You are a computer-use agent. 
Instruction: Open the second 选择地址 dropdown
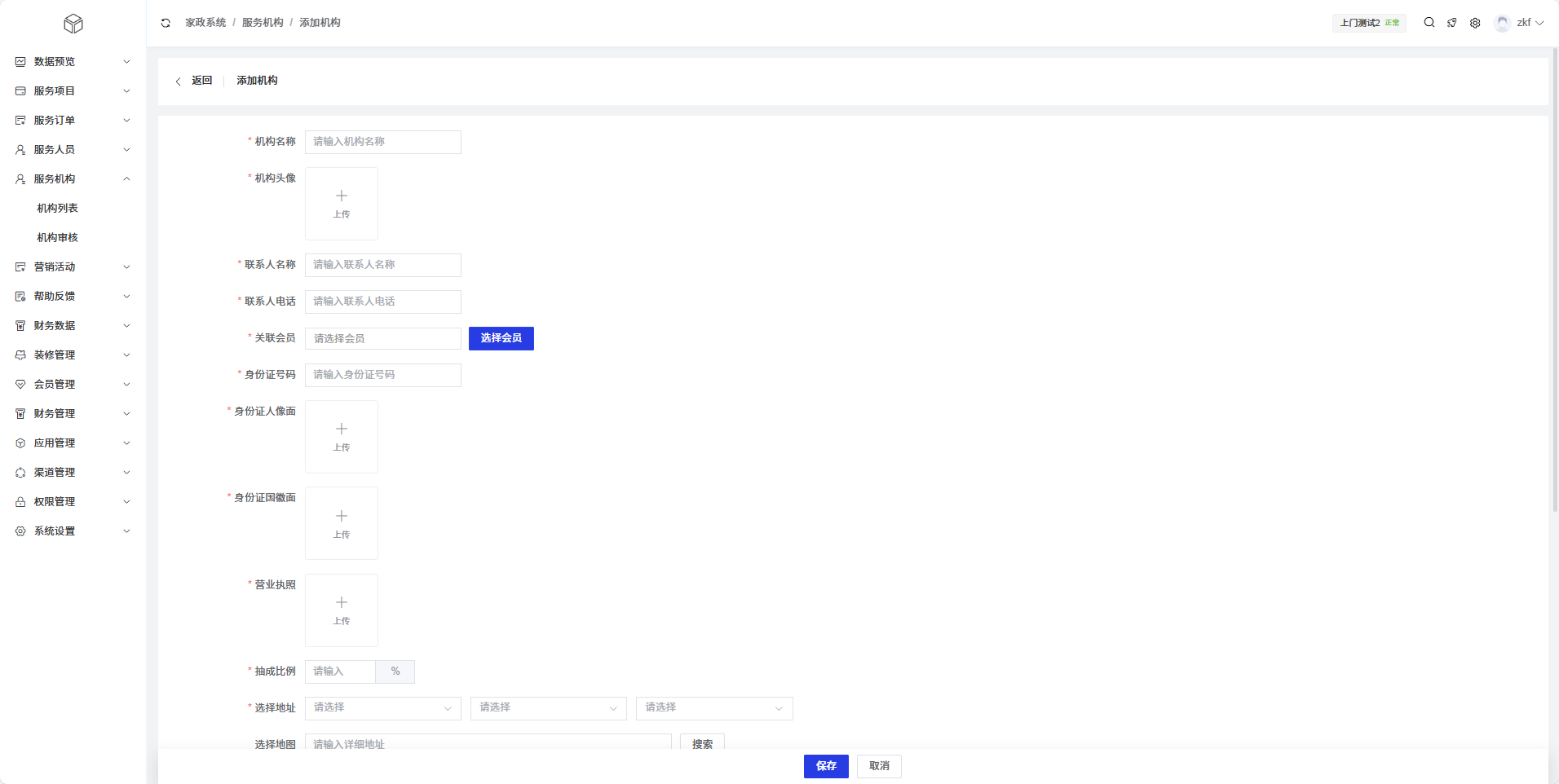pos(549,708)
